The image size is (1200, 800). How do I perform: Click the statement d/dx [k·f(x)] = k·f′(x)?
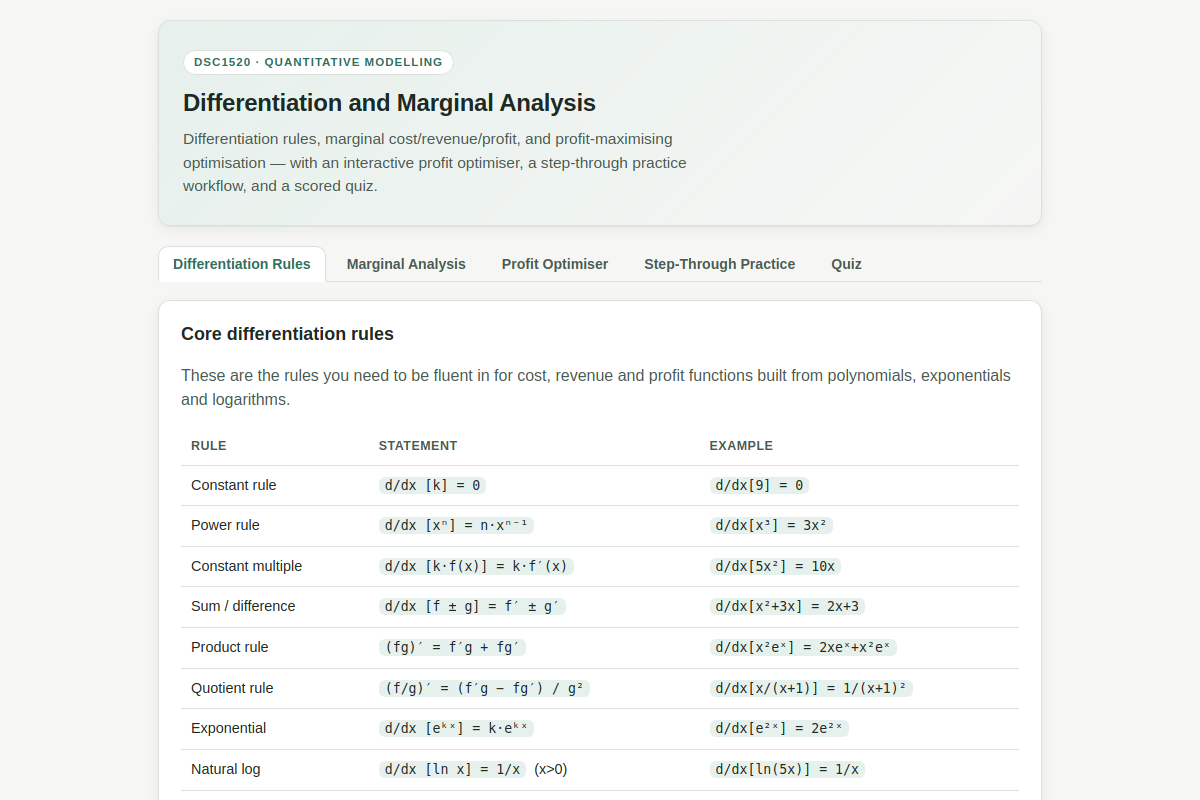[476, 566]
